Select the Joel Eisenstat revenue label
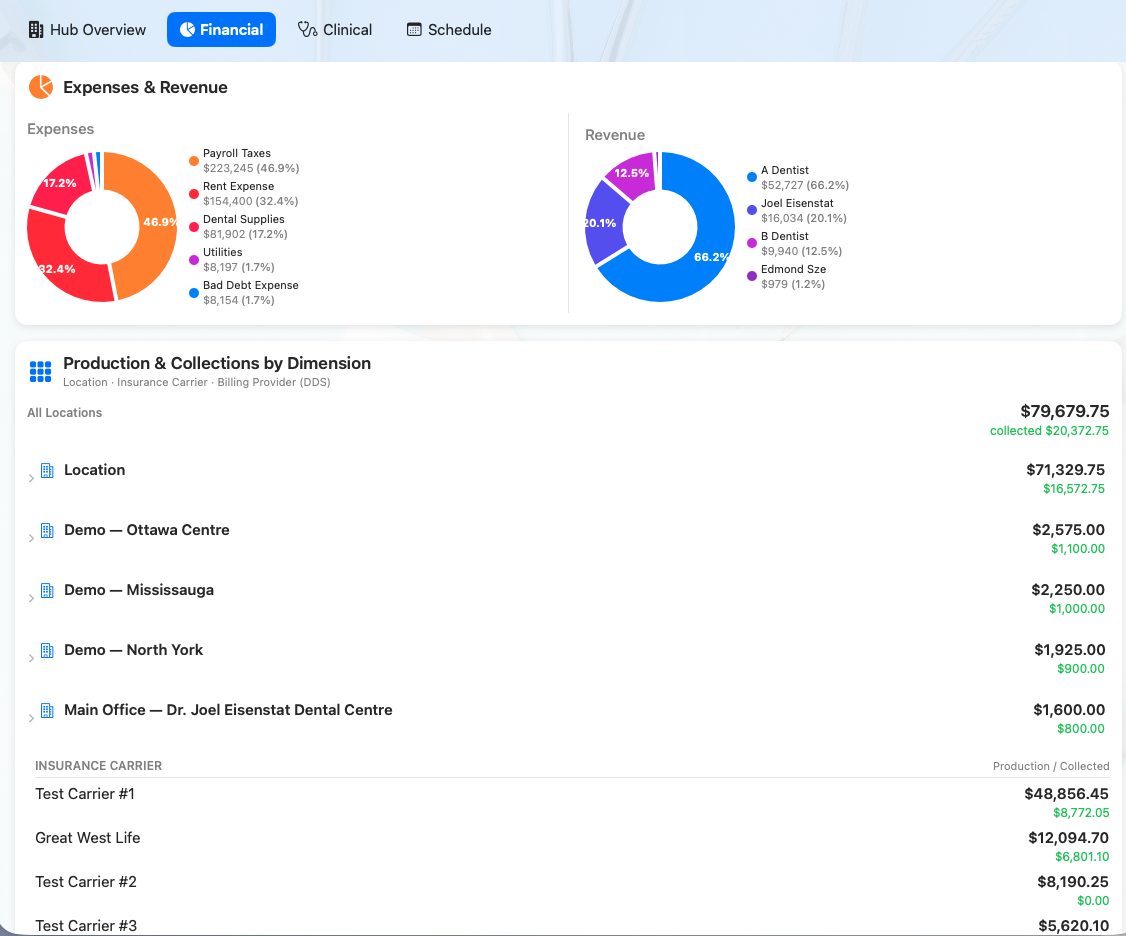 (797, 203)
